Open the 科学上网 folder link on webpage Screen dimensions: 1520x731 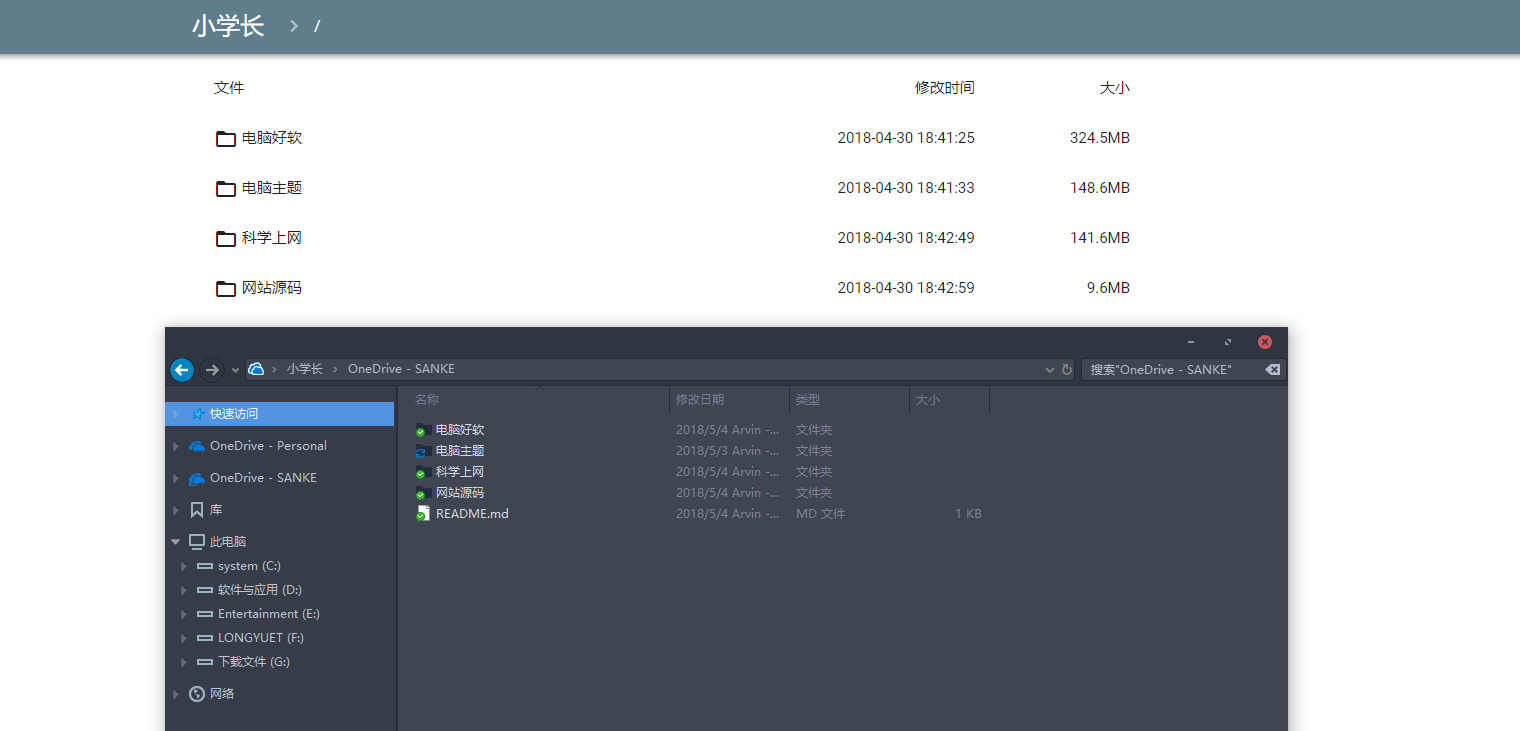pos(271,237)
